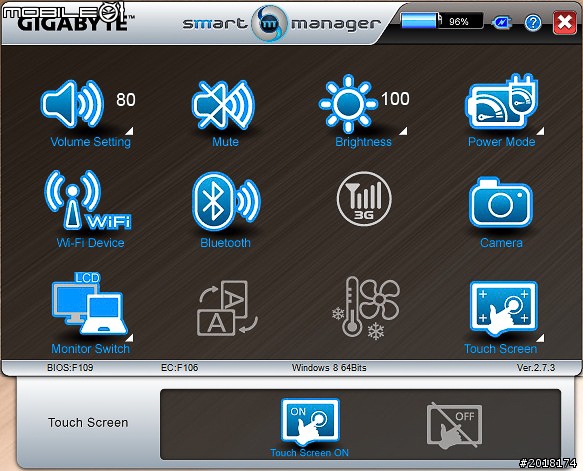Viewport: 583px width, 471px height.
Task: Open the Brightness sun icon
Action: [348, 104]
